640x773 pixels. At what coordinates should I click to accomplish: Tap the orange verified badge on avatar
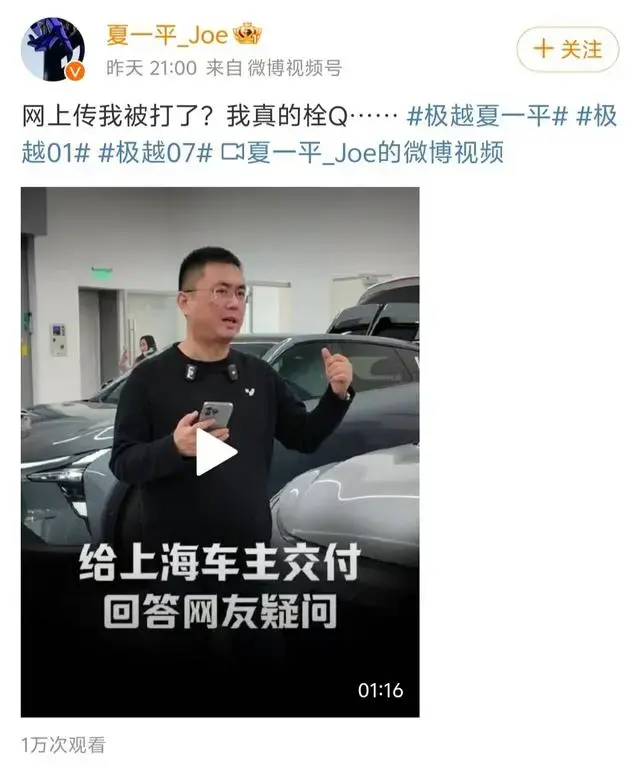pyautogui.click(x=75, y=72)
